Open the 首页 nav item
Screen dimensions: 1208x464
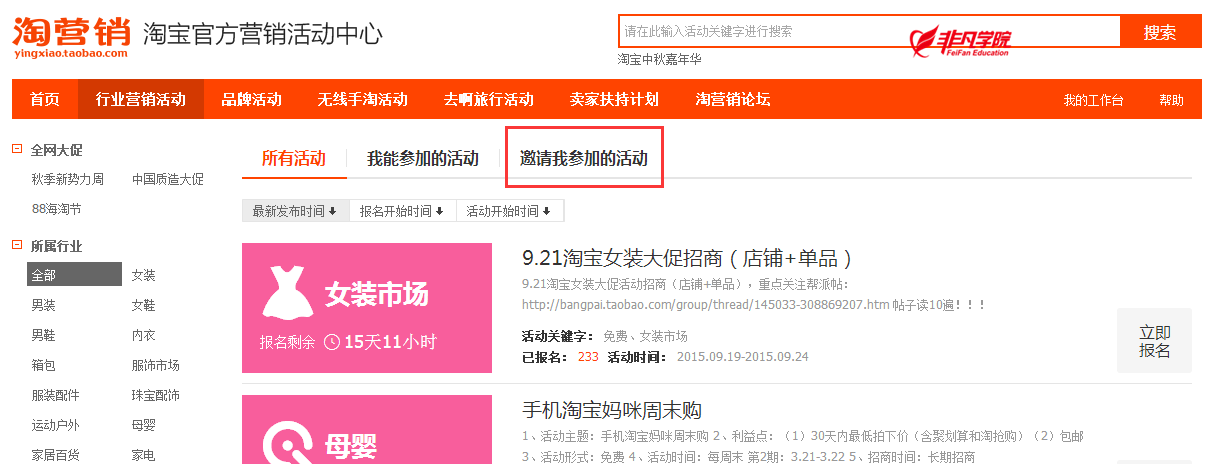(x=45, y=100)
